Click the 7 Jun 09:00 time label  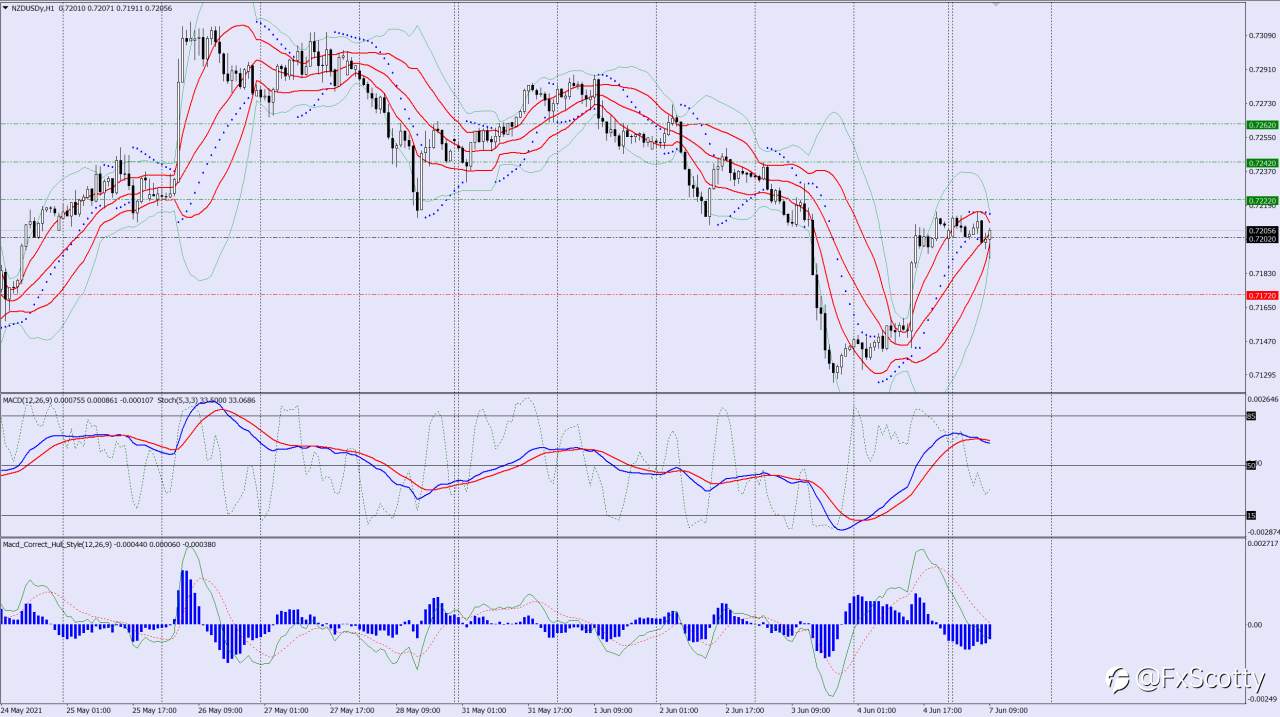point(1008,711)
